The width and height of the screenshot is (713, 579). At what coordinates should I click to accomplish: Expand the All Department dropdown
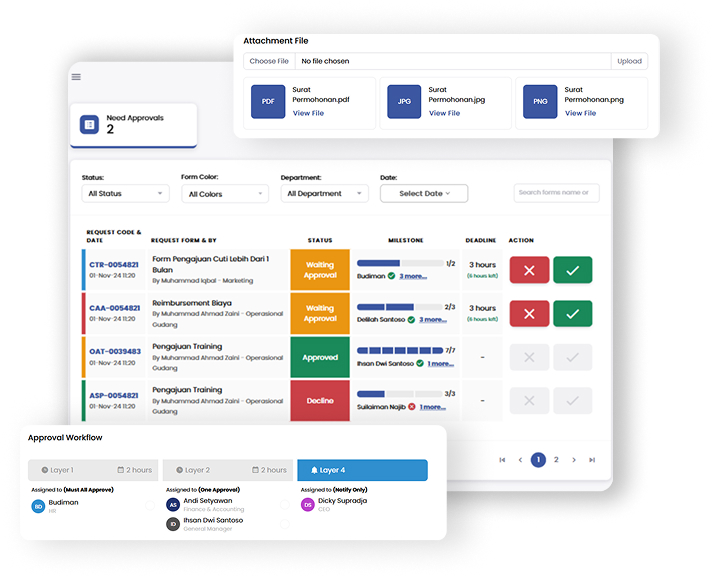click(x=325, y=194)
